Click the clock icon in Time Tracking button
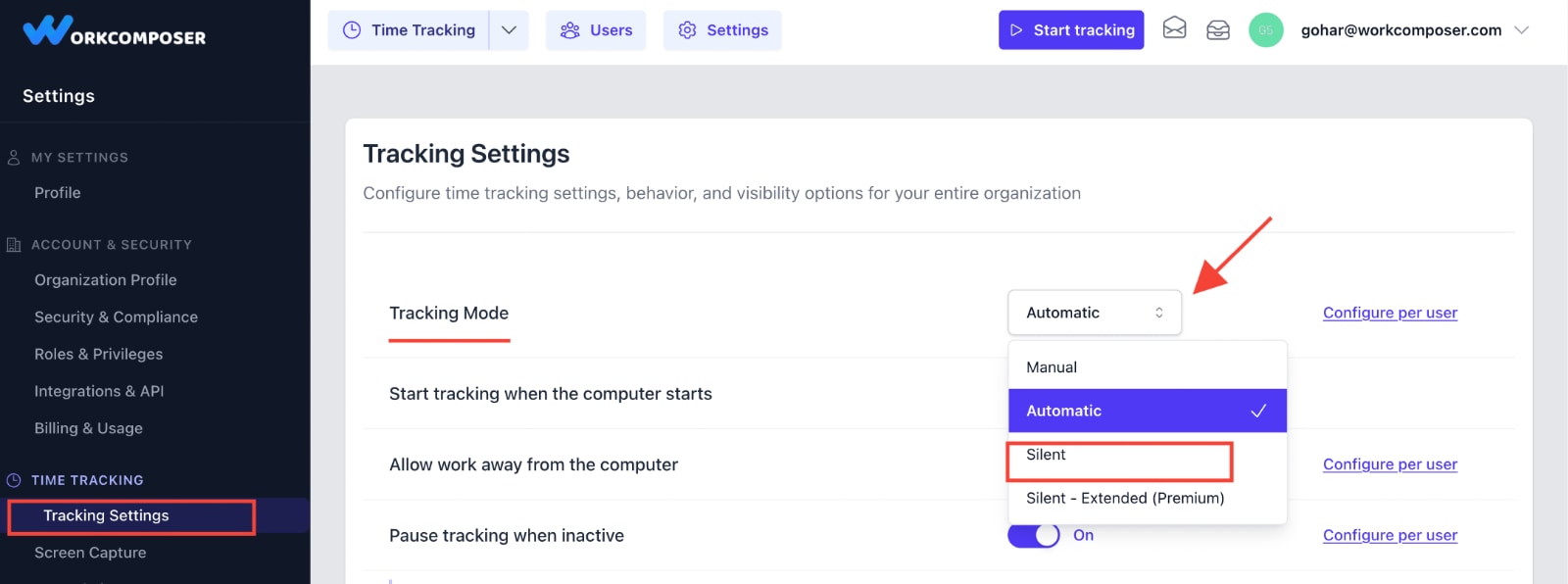 point(351,30)
